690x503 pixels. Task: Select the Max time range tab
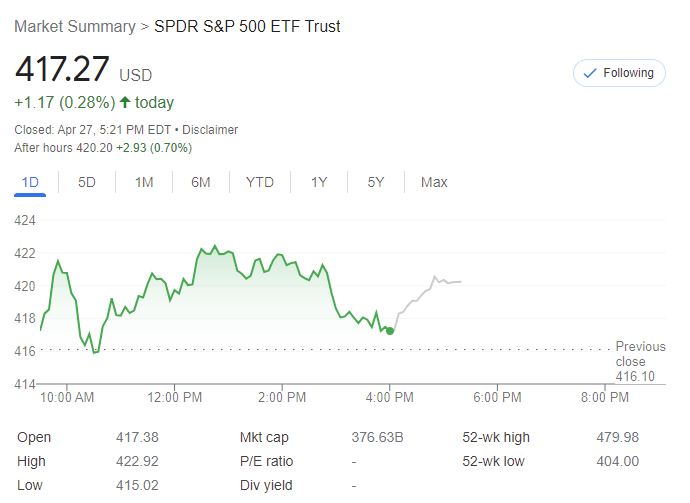click(434, 182)
